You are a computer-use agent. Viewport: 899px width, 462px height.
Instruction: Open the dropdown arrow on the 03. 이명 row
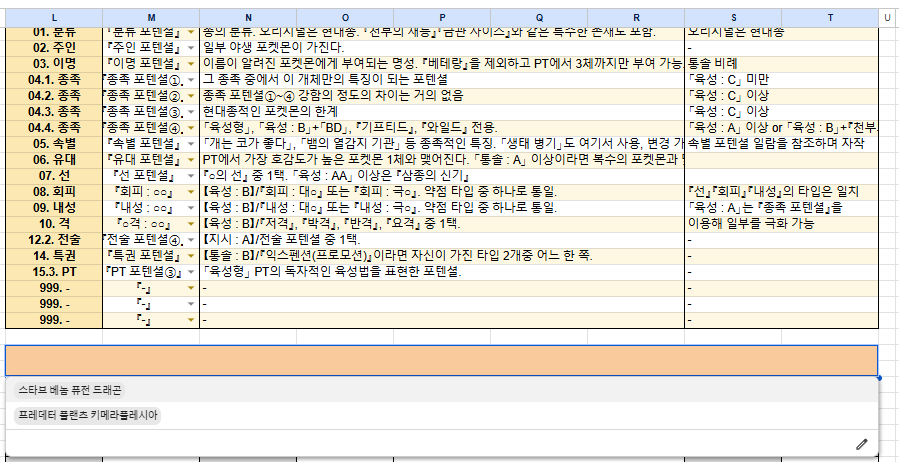(x=191, y=64)
